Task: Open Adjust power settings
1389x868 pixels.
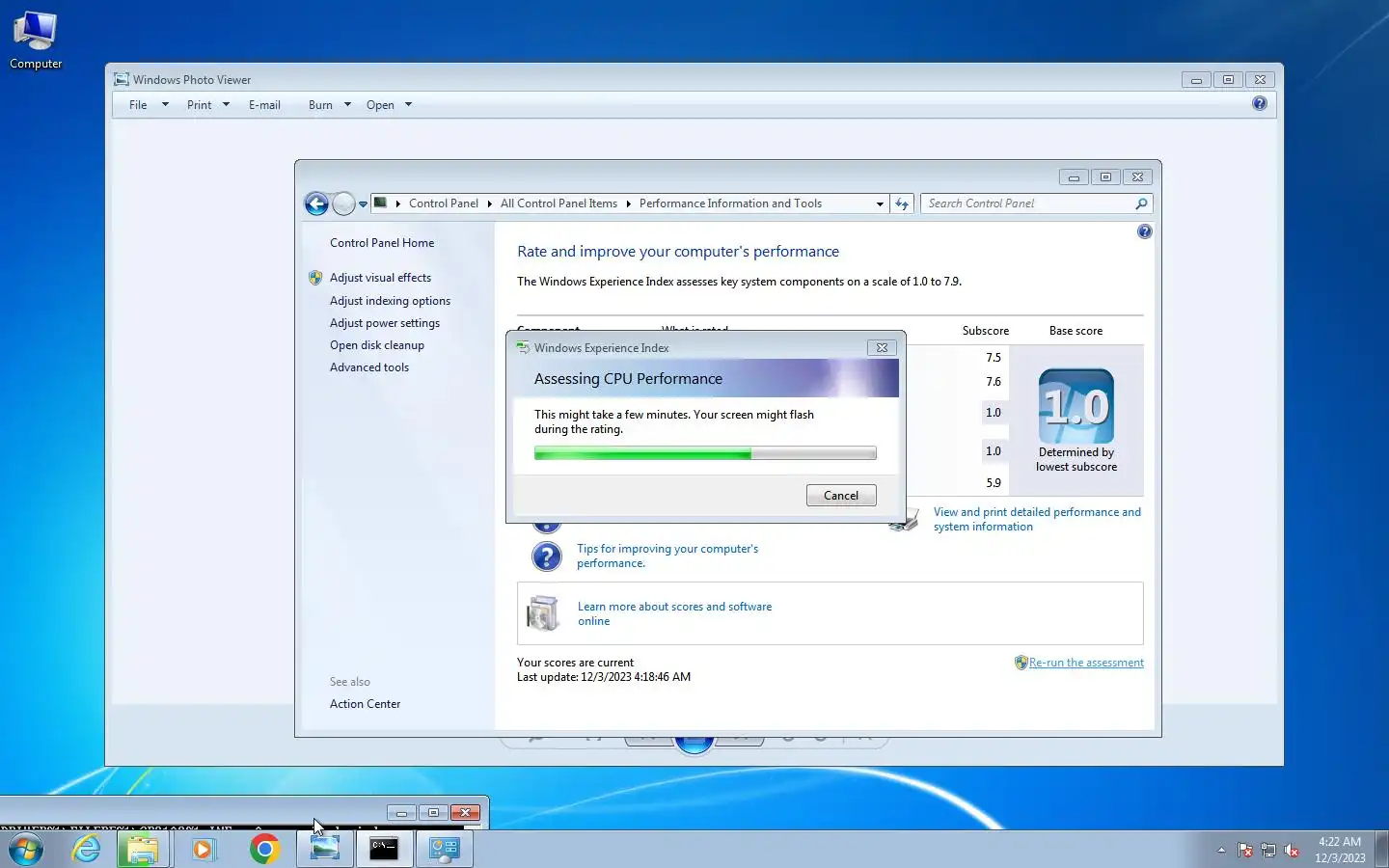Action: tap(385, 323)
